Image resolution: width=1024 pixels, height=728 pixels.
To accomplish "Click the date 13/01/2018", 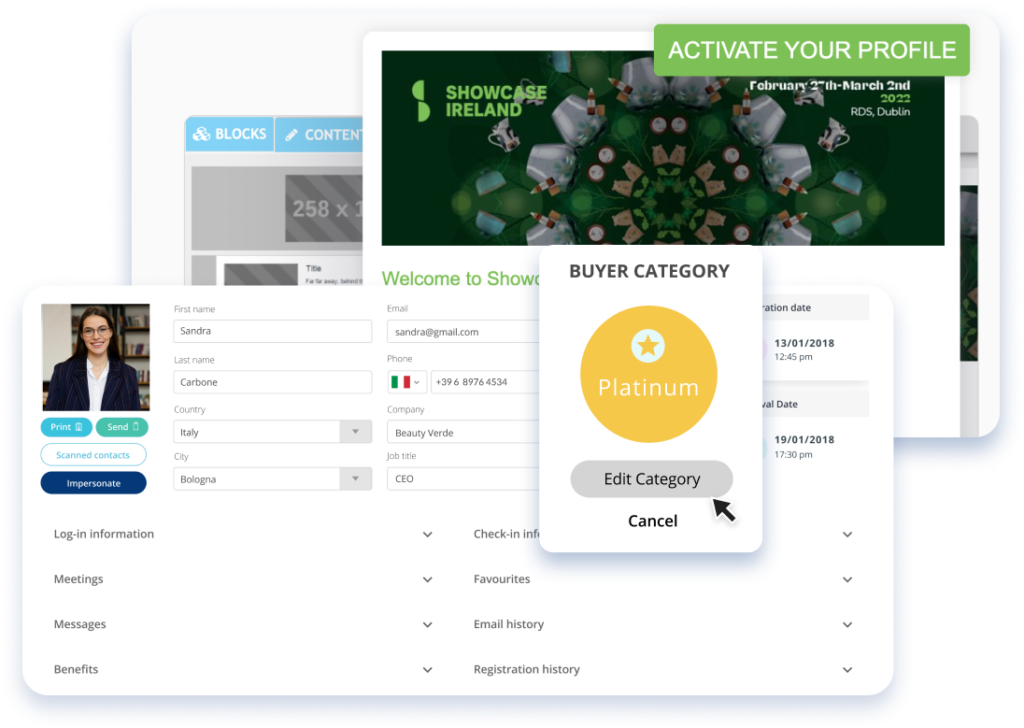I will 804,343.
